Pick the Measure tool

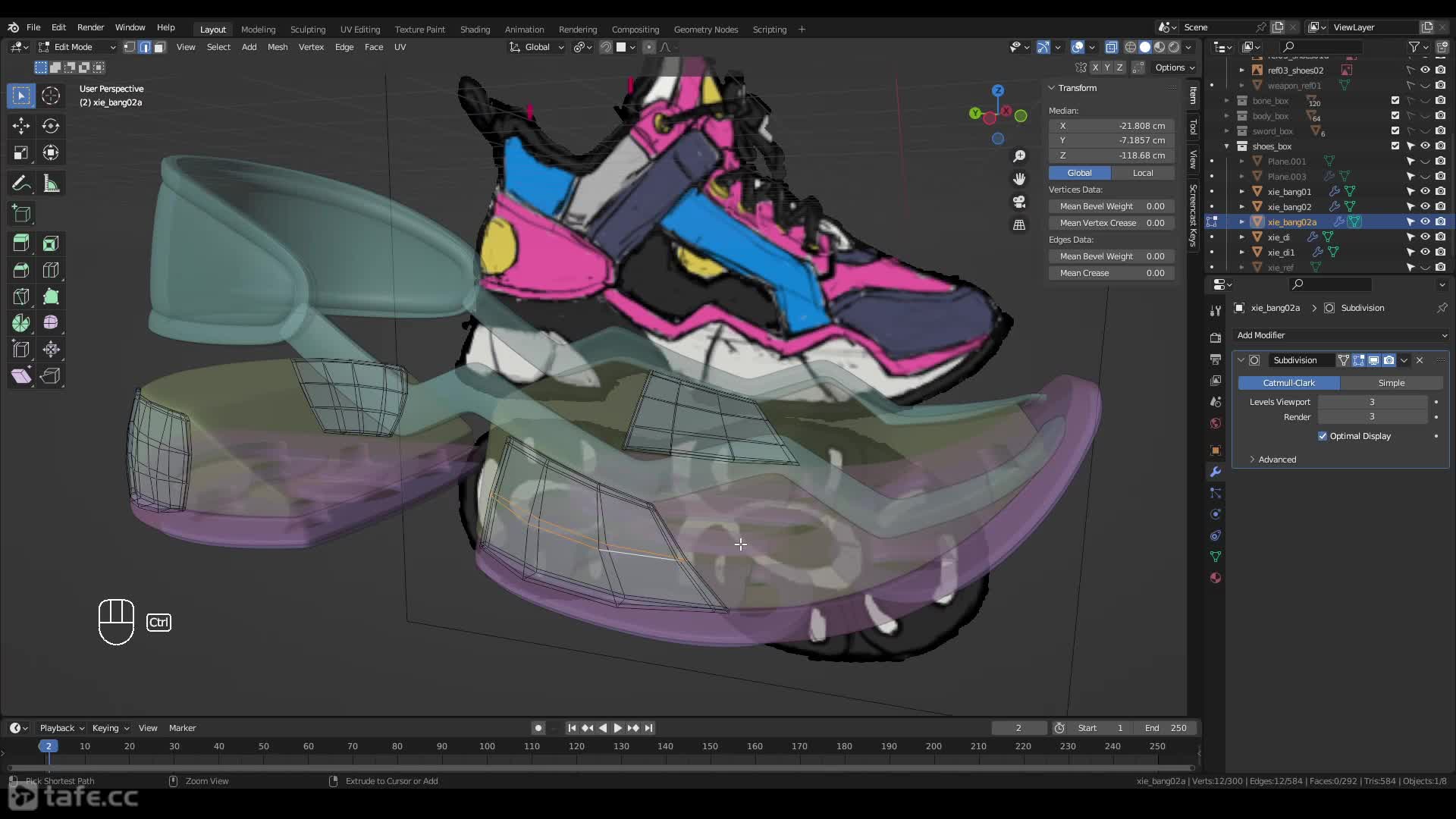51,184
